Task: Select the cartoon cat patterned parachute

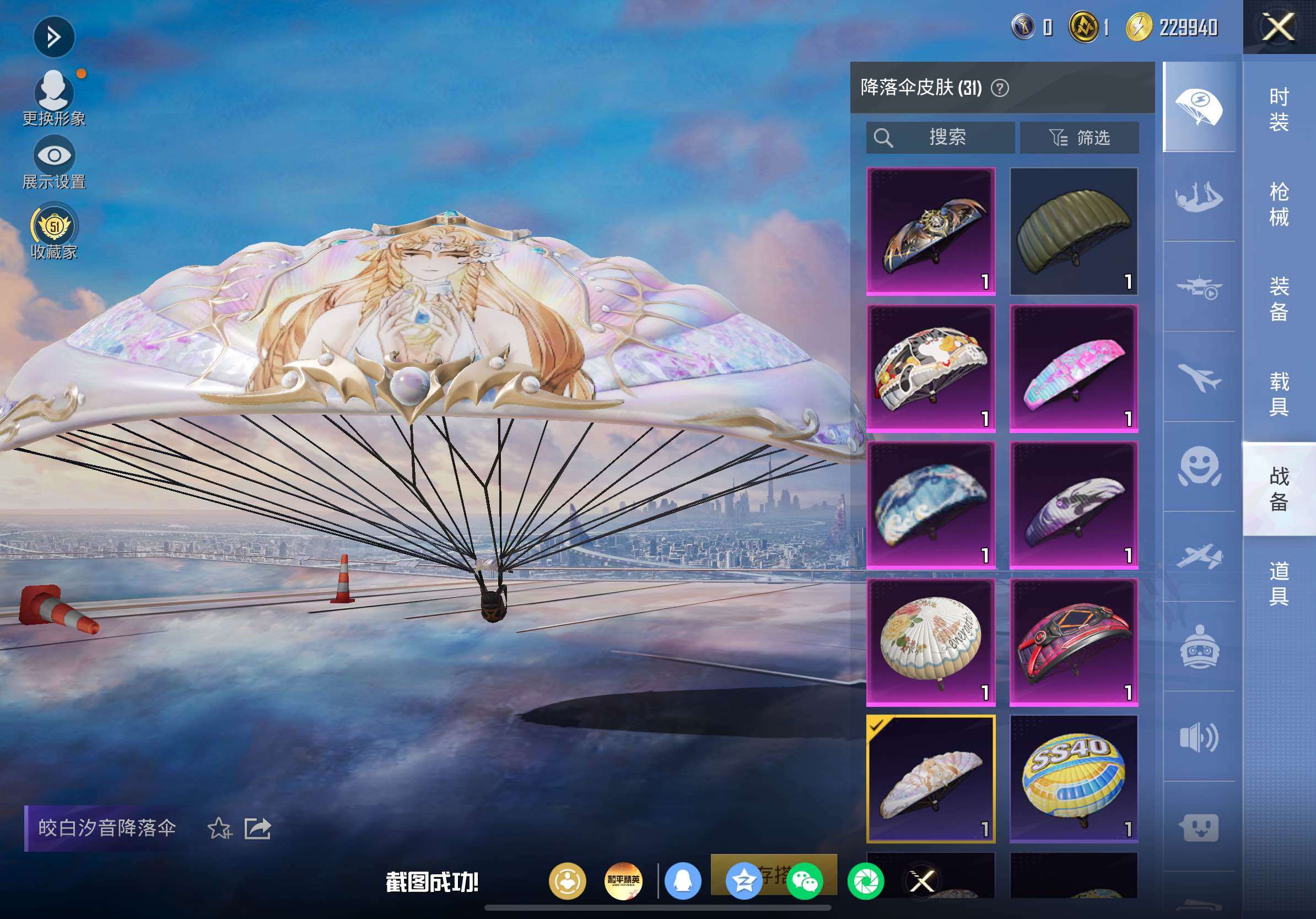Action: pyautogui.click(x=931, y=369)
